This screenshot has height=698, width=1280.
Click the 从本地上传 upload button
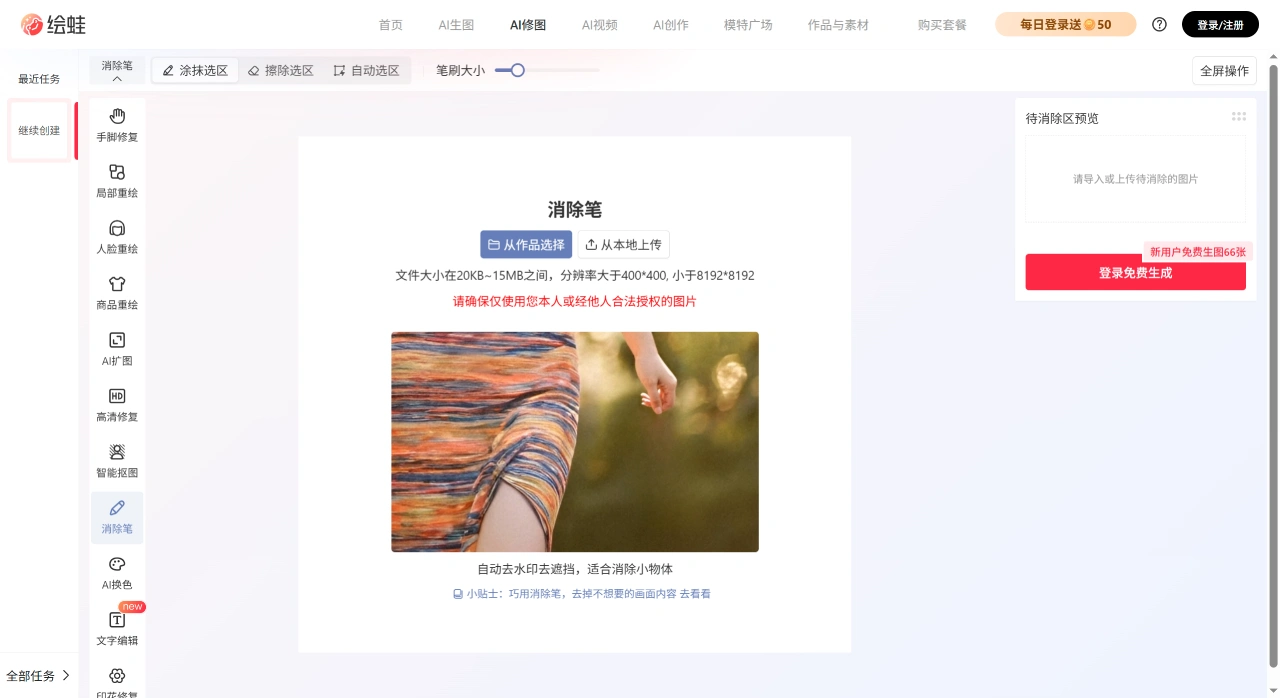[x=624, y=244]
